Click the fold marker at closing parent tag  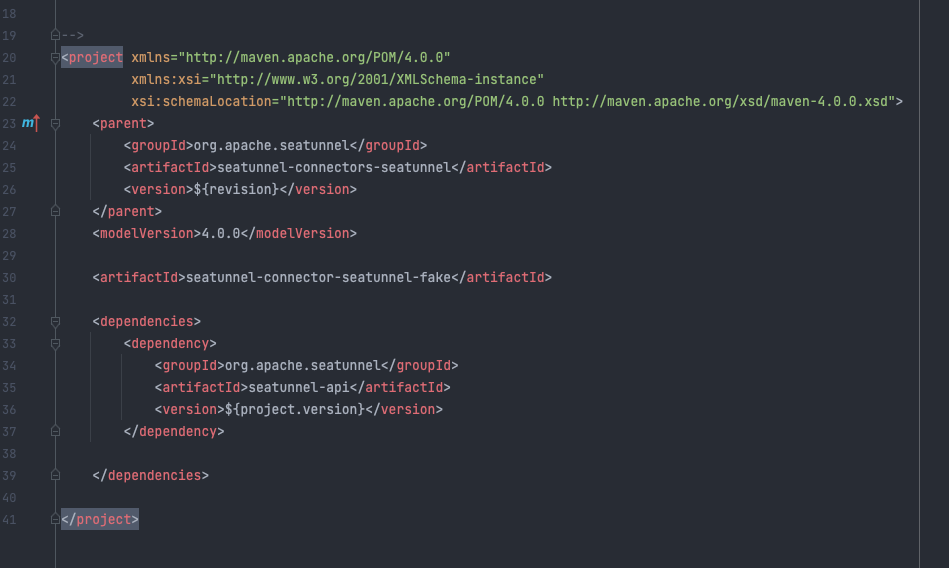click(55, 211)
